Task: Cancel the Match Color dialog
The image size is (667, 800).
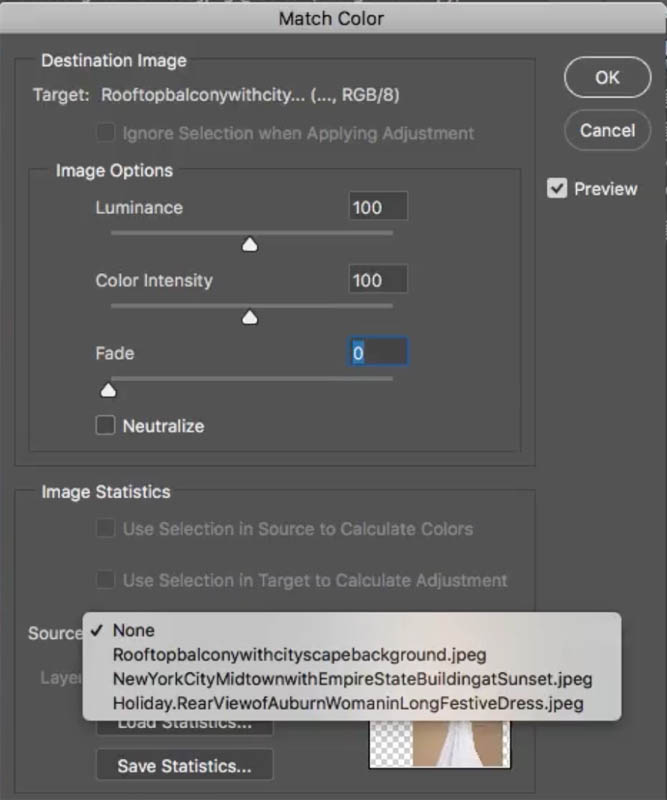Action: [607, 131]
